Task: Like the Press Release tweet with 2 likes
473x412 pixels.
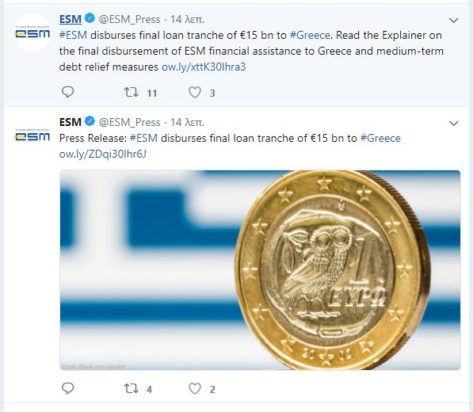Action: pos(195,389)
